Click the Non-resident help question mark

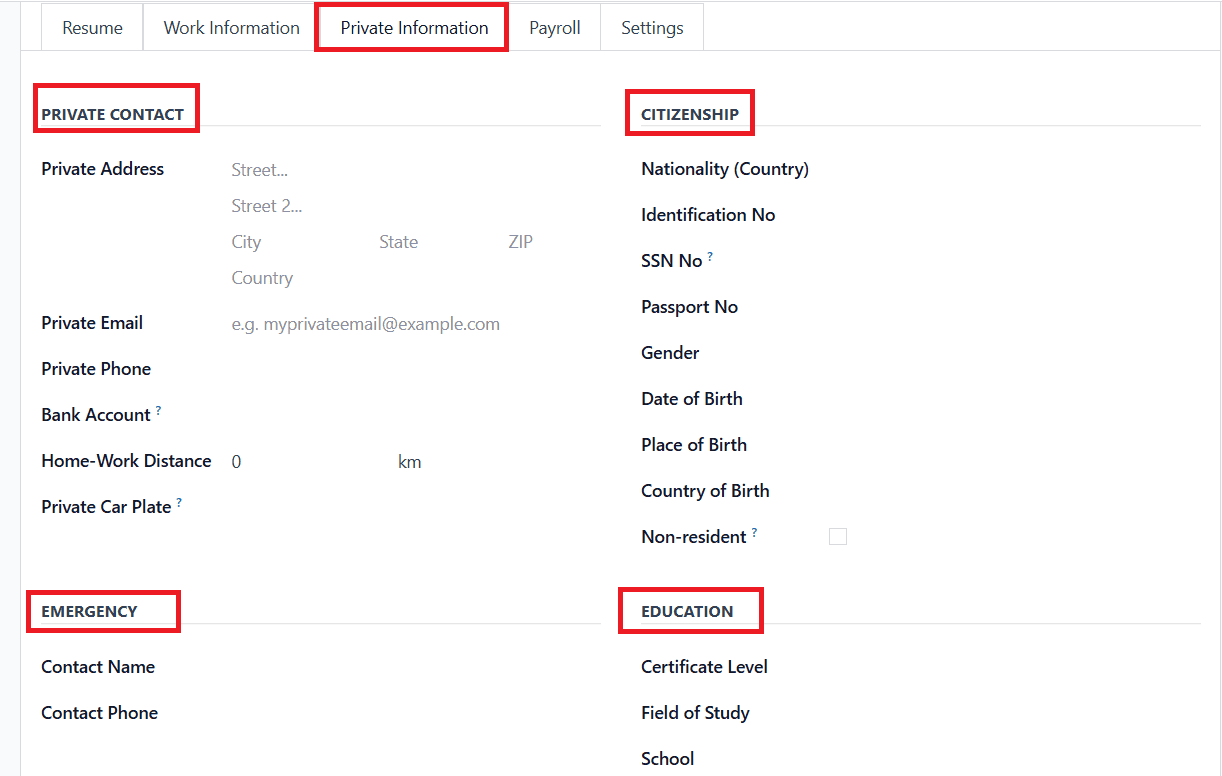[754, 533]
